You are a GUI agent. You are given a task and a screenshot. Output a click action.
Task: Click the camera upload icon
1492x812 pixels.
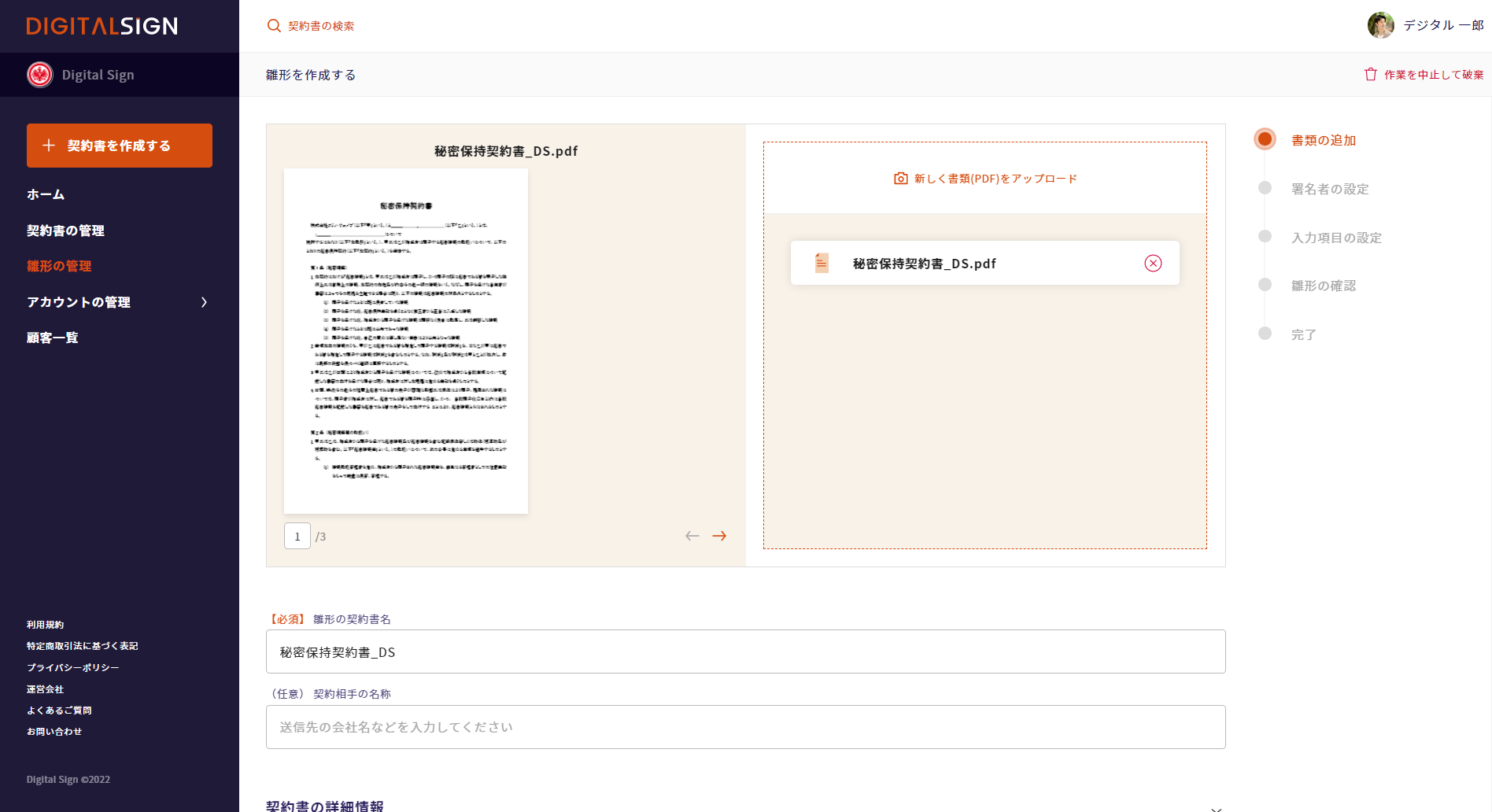click(901, 179)
